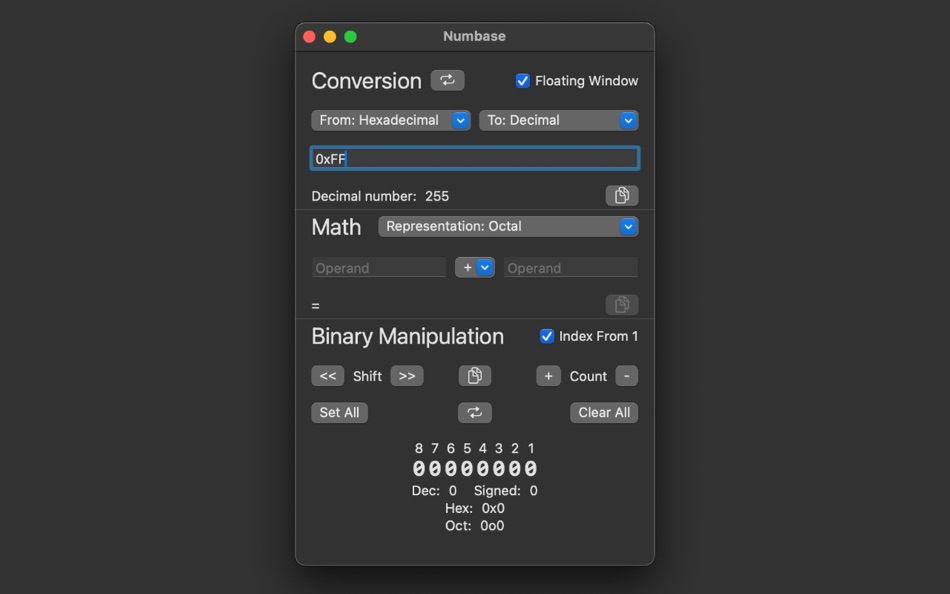
Task: Shift bits right with >> button
Action: click(407, 376)
